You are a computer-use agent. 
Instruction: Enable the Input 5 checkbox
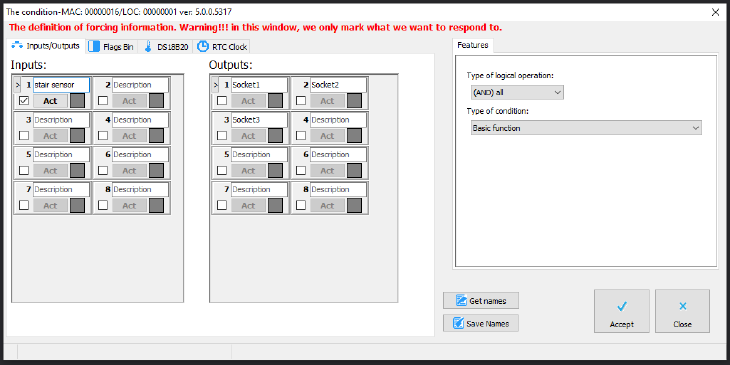coord(24,170)
